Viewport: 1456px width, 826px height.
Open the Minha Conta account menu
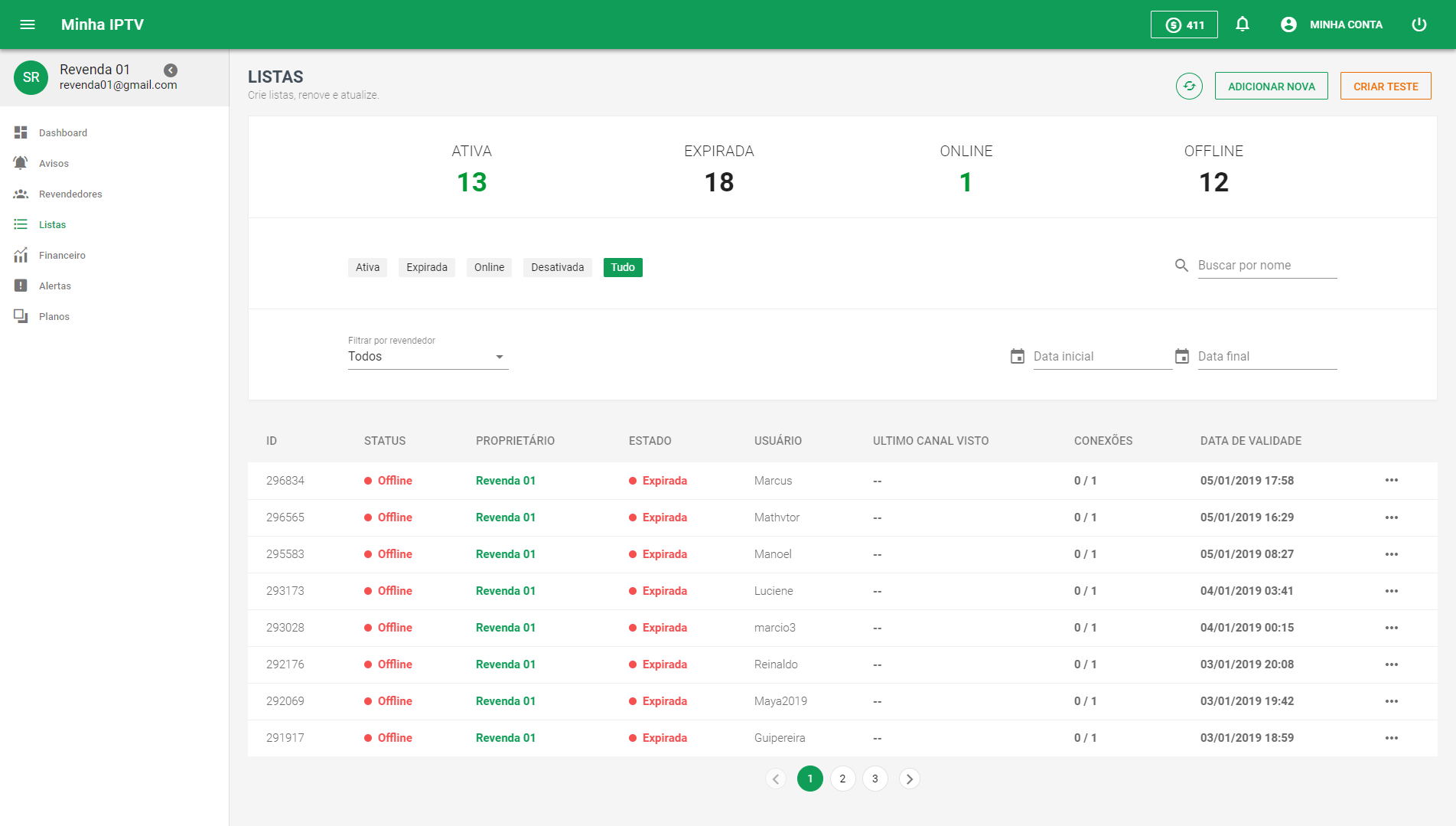(x=1332, y=24)
